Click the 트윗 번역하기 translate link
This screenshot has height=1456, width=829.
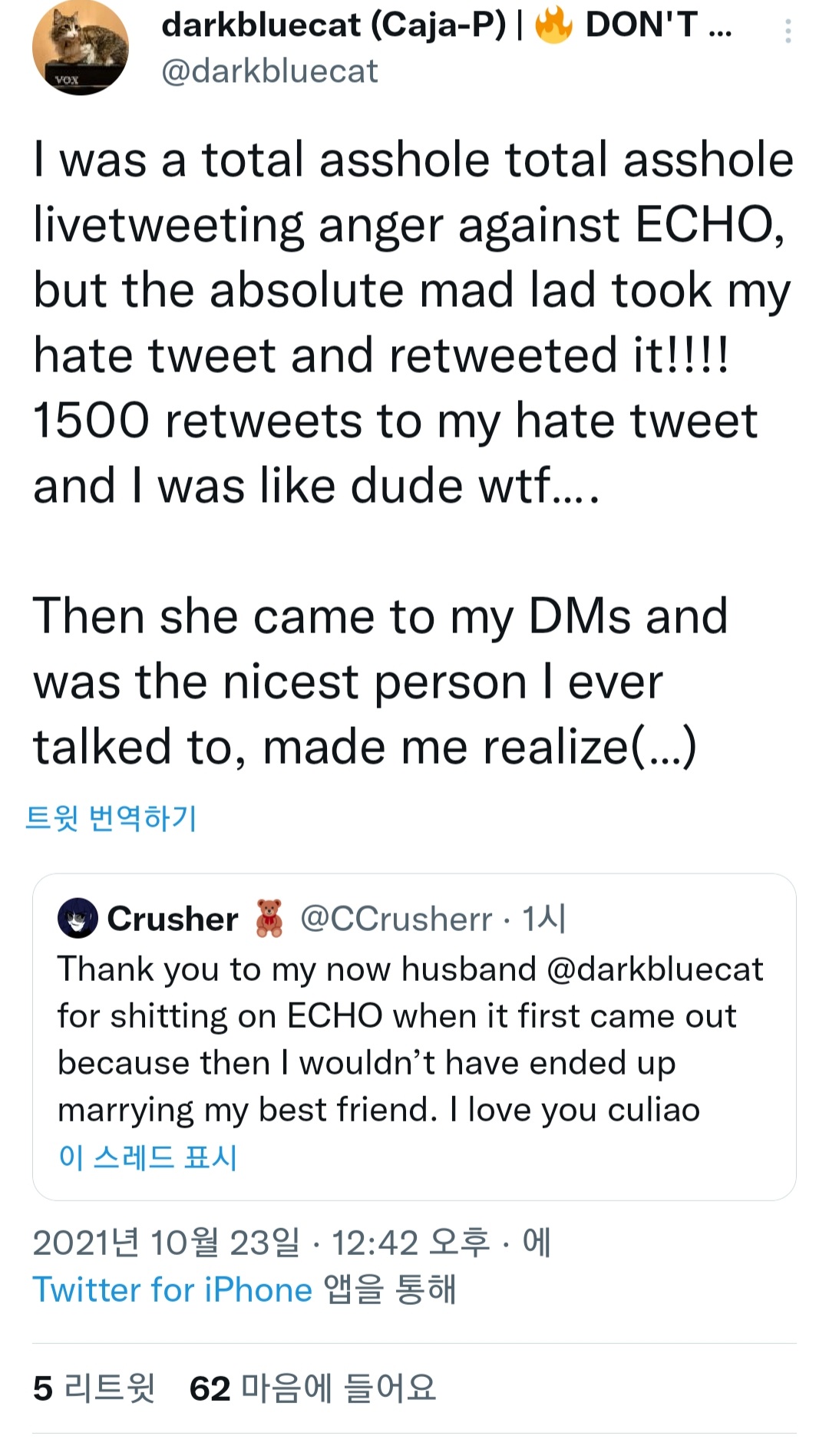tap(111, 818)
